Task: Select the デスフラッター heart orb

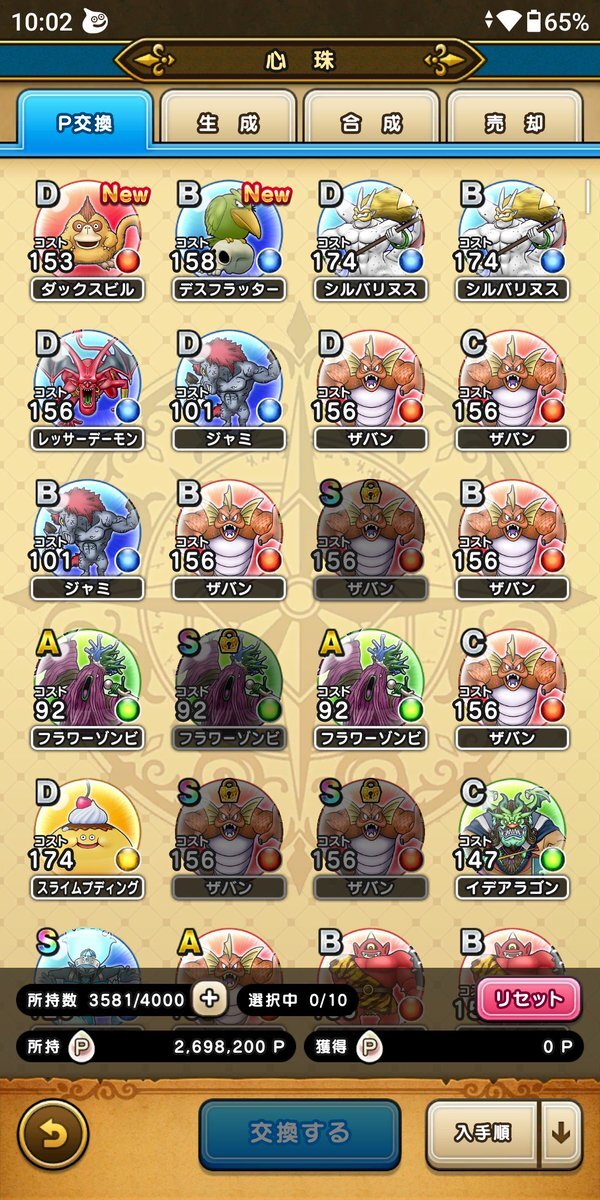Action: click(229, 241)
